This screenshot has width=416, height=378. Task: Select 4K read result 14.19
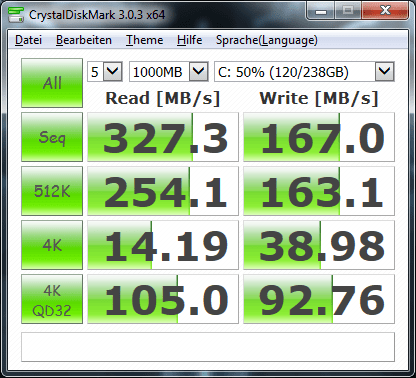163,245
